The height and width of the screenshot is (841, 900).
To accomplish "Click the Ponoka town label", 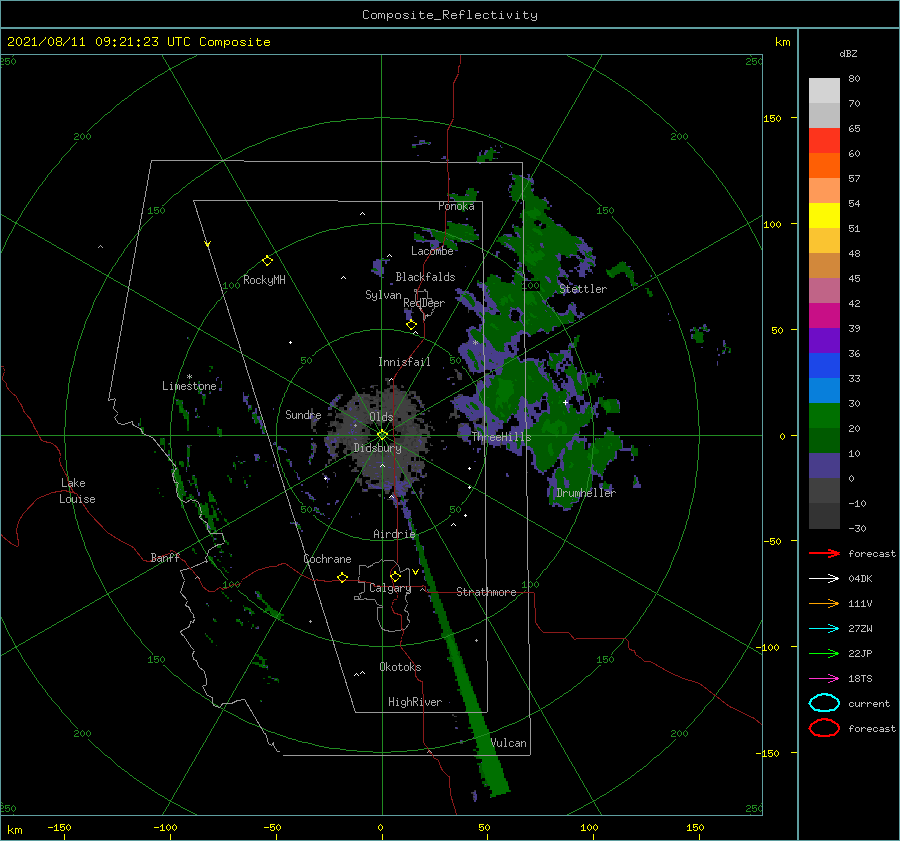I will tap(456, 206).
